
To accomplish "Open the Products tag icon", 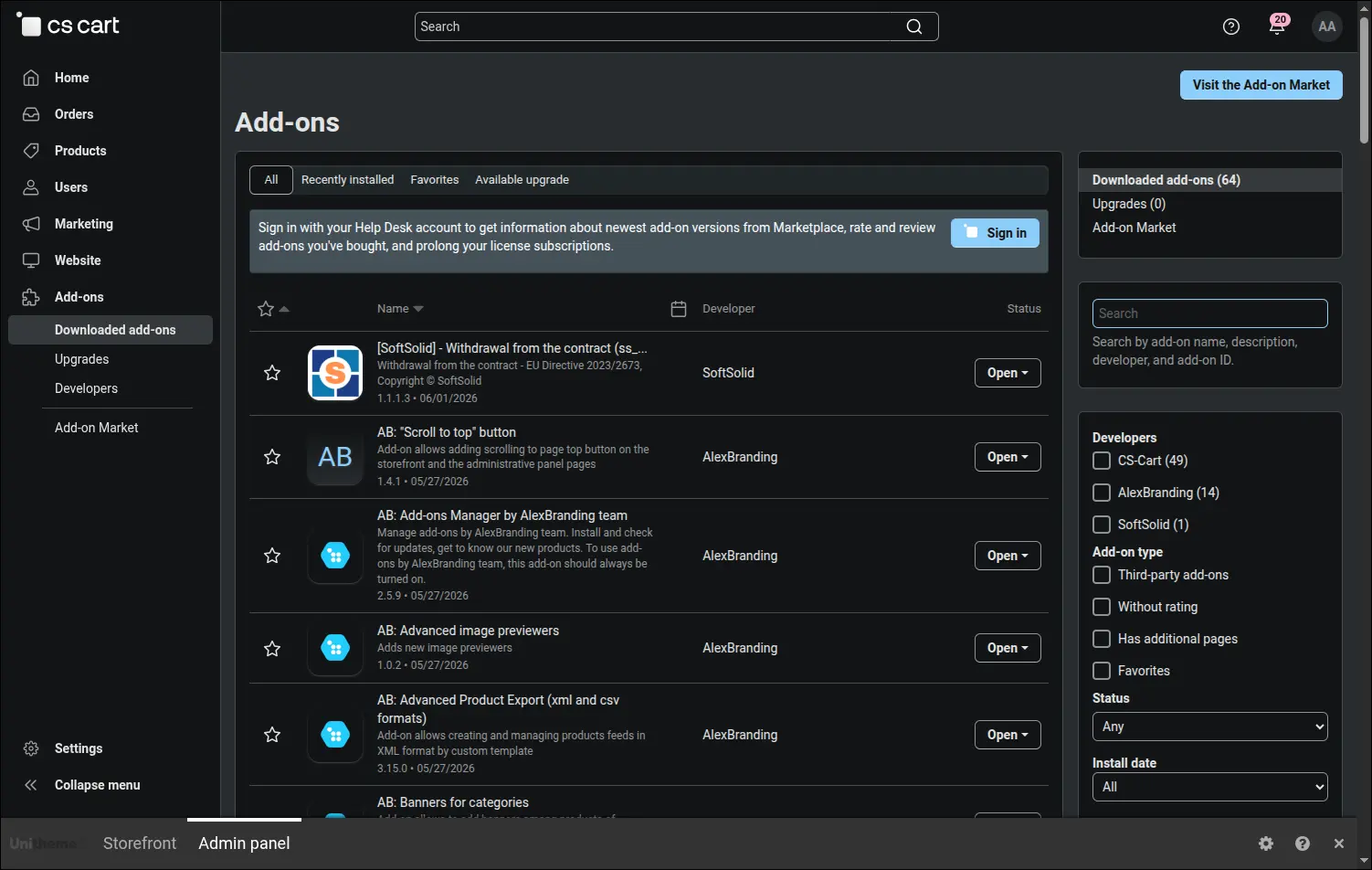I will pos(31,151).
